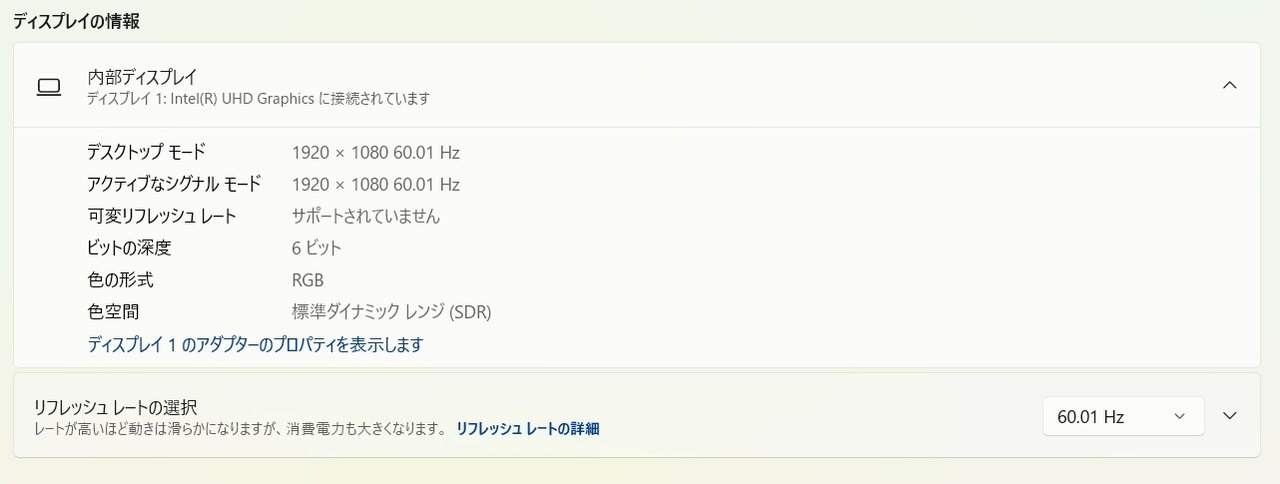Click the サポートされていません value text
This screenshot has height=484, width=1280.
[365, 216]
